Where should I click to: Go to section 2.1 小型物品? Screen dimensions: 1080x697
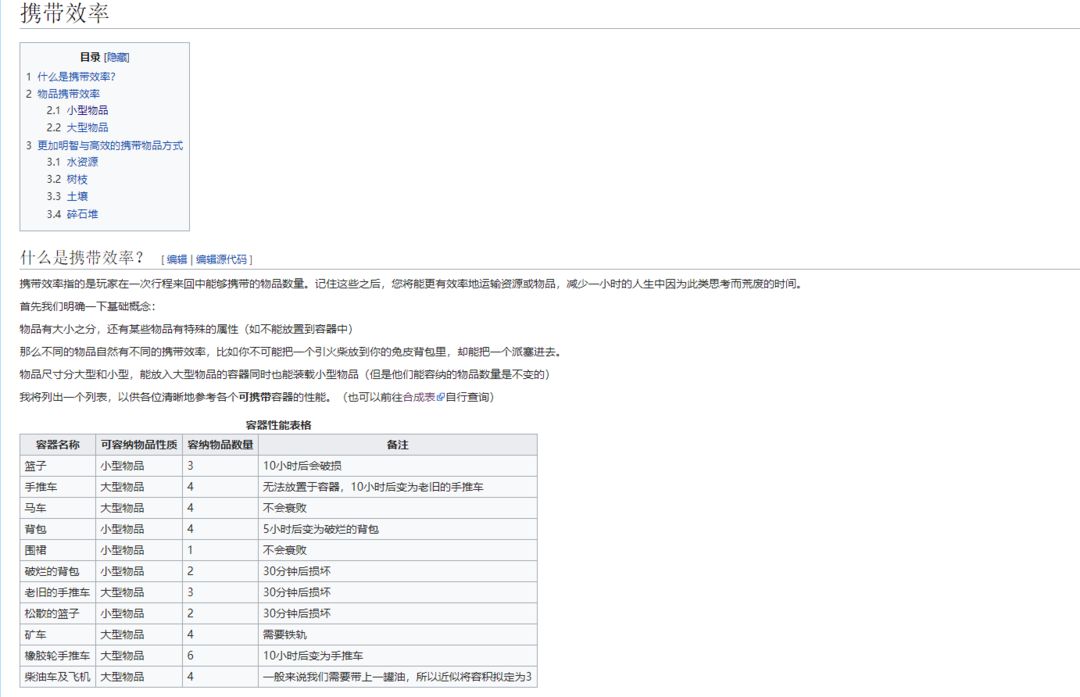tap(87, 110)
